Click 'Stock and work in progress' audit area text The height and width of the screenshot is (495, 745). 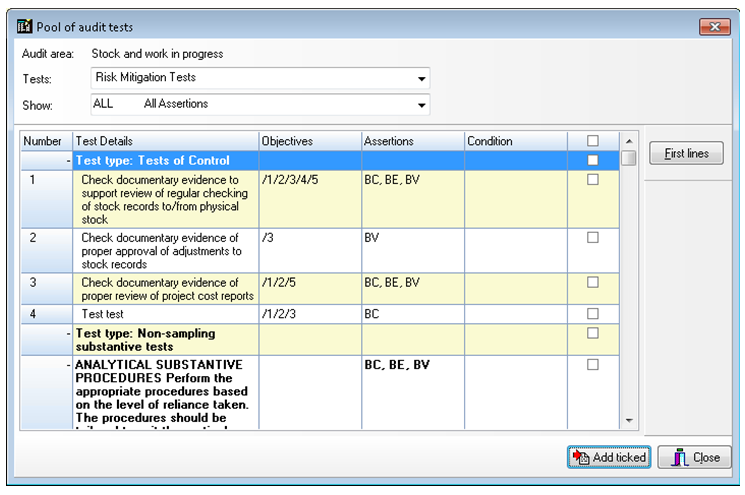tap(157, 54)
